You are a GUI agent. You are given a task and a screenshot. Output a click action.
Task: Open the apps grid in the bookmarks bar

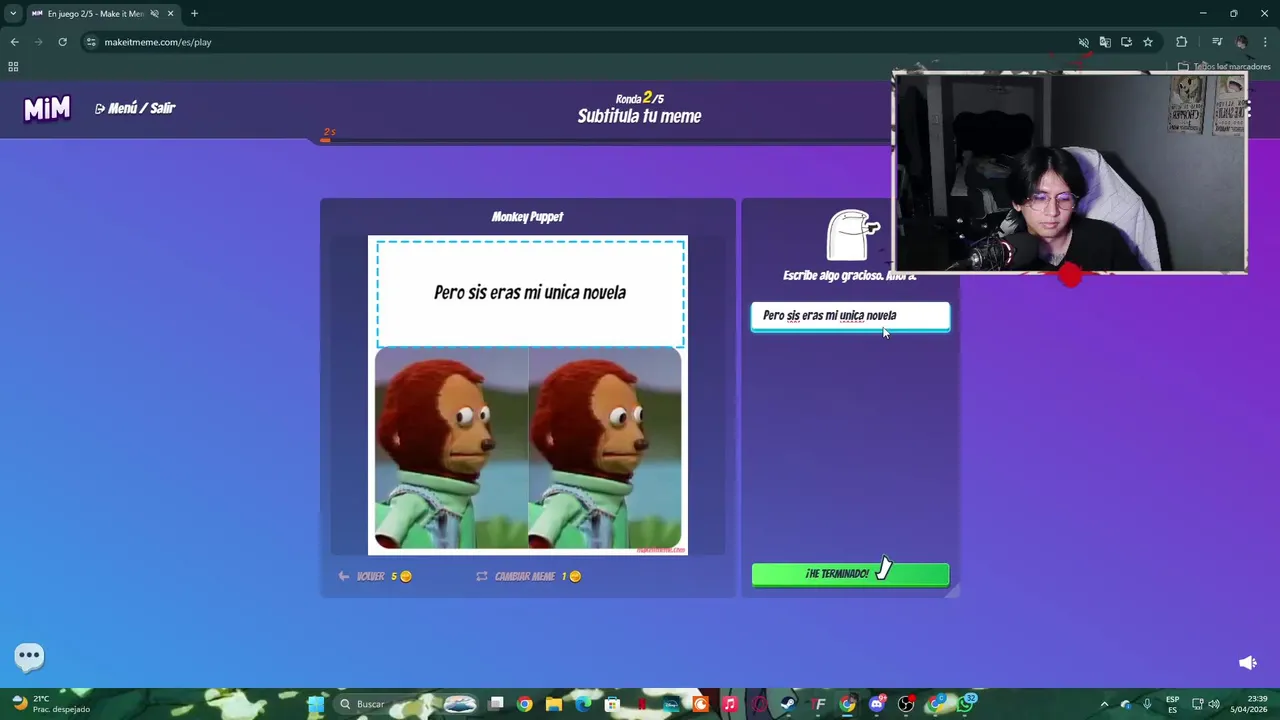pos(13,67)
